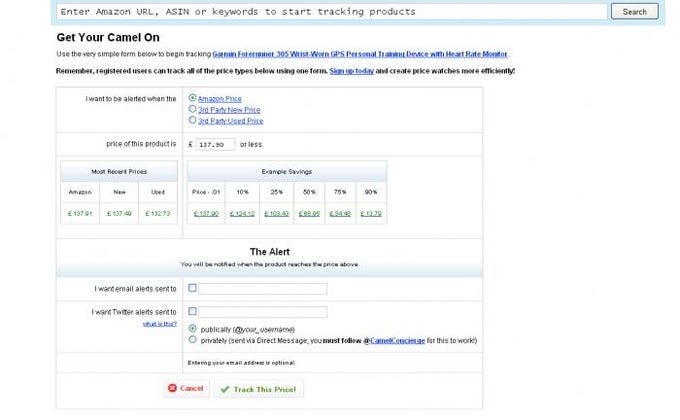This screenshot has width=680, height=420.
Task: Open the "what is this?" link
Action: (x=160, y=323)
